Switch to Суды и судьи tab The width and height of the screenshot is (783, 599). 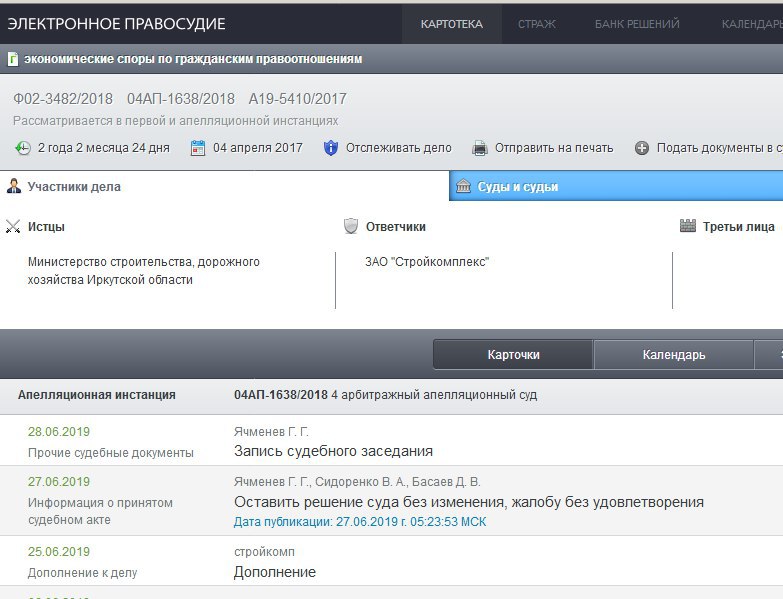click(616, 186)
